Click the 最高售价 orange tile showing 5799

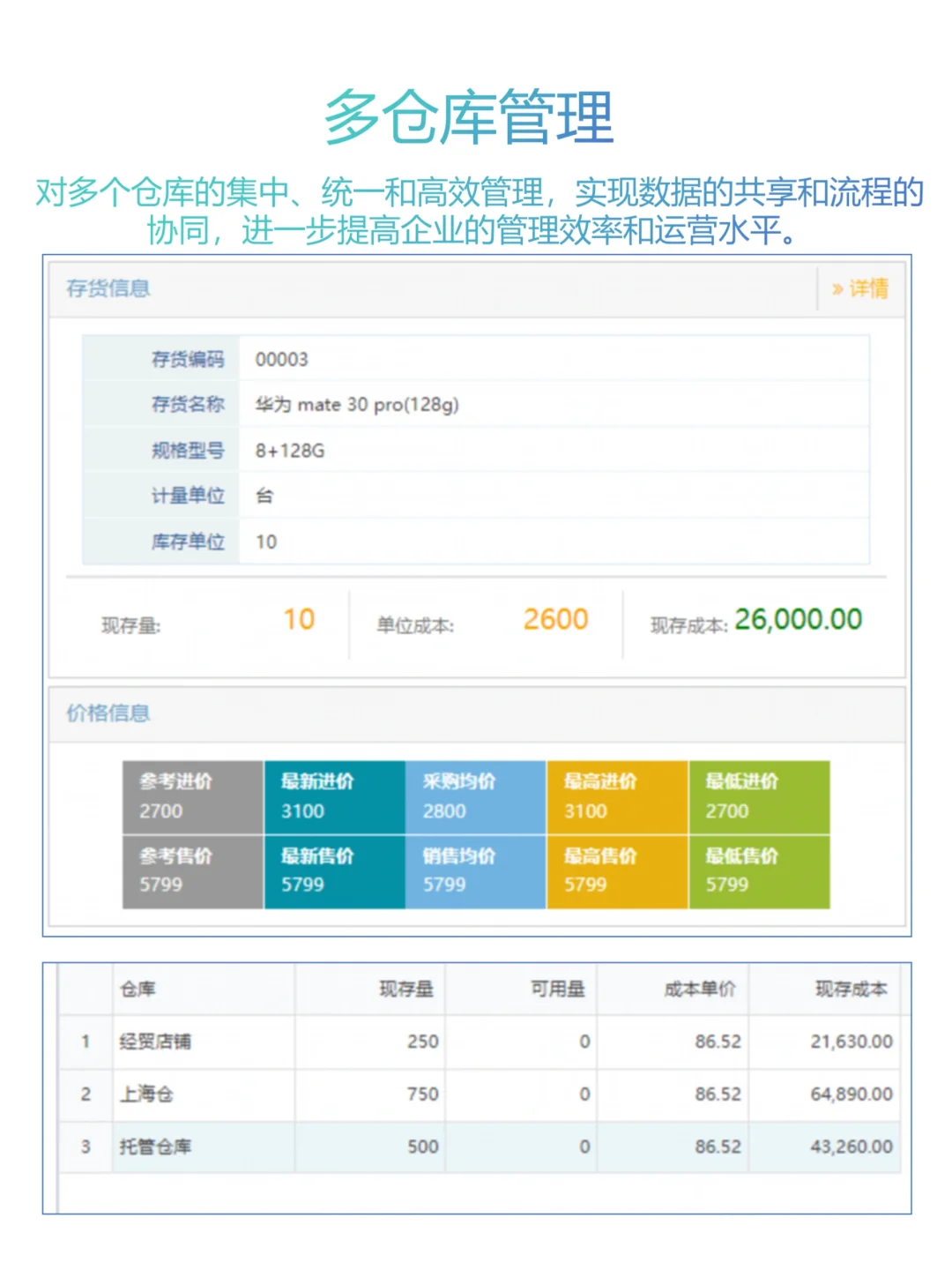(616, 870)
